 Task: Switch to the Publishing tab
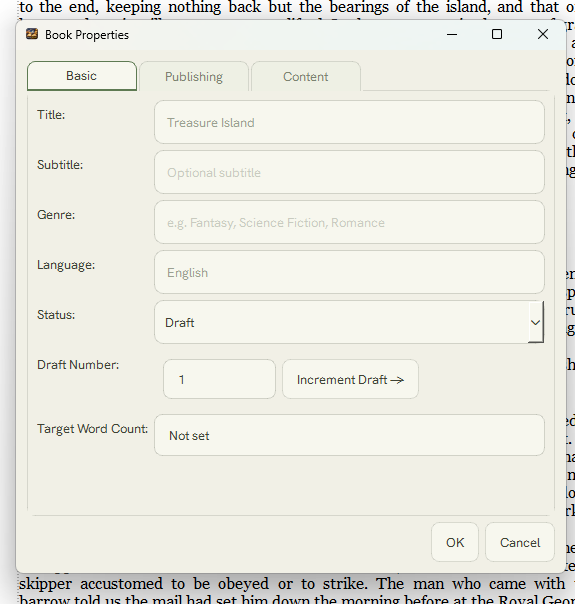(194, 76)
